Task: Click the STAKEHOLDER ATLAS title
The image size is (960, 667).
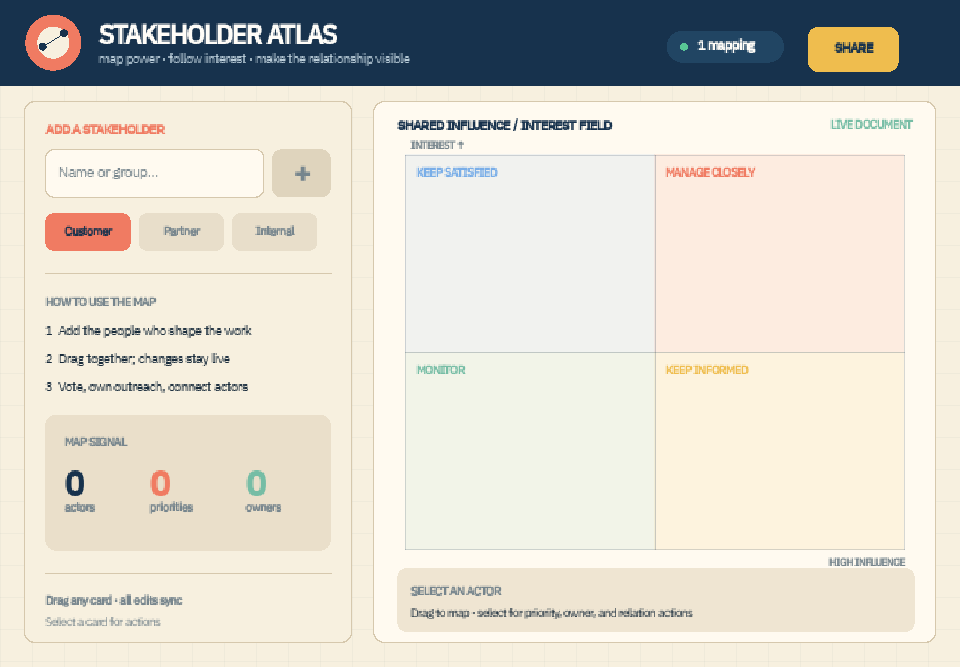Action: point(218,35)
